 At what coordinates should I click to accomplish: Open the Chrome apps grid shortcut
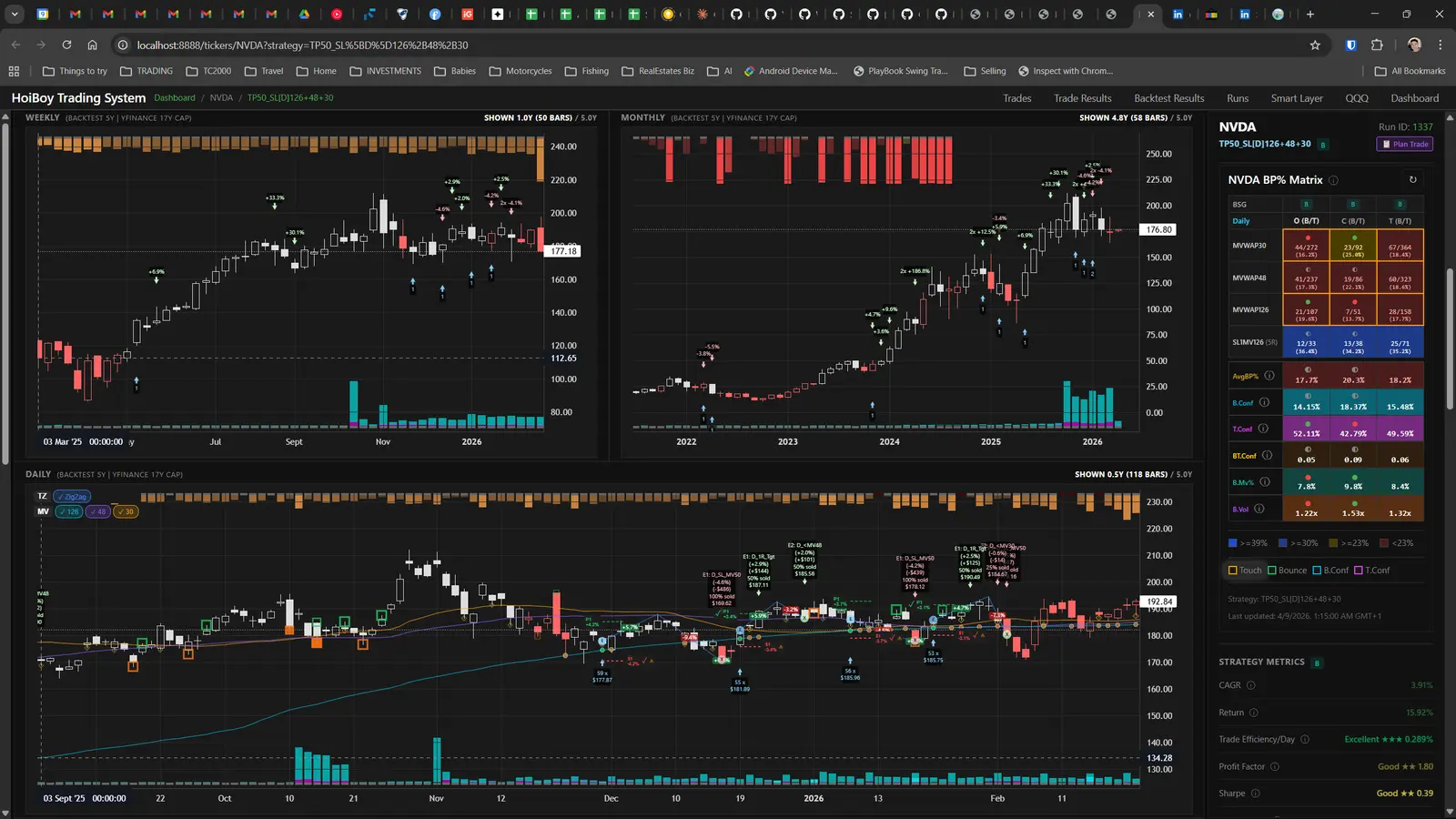click(x=14, y=71)
